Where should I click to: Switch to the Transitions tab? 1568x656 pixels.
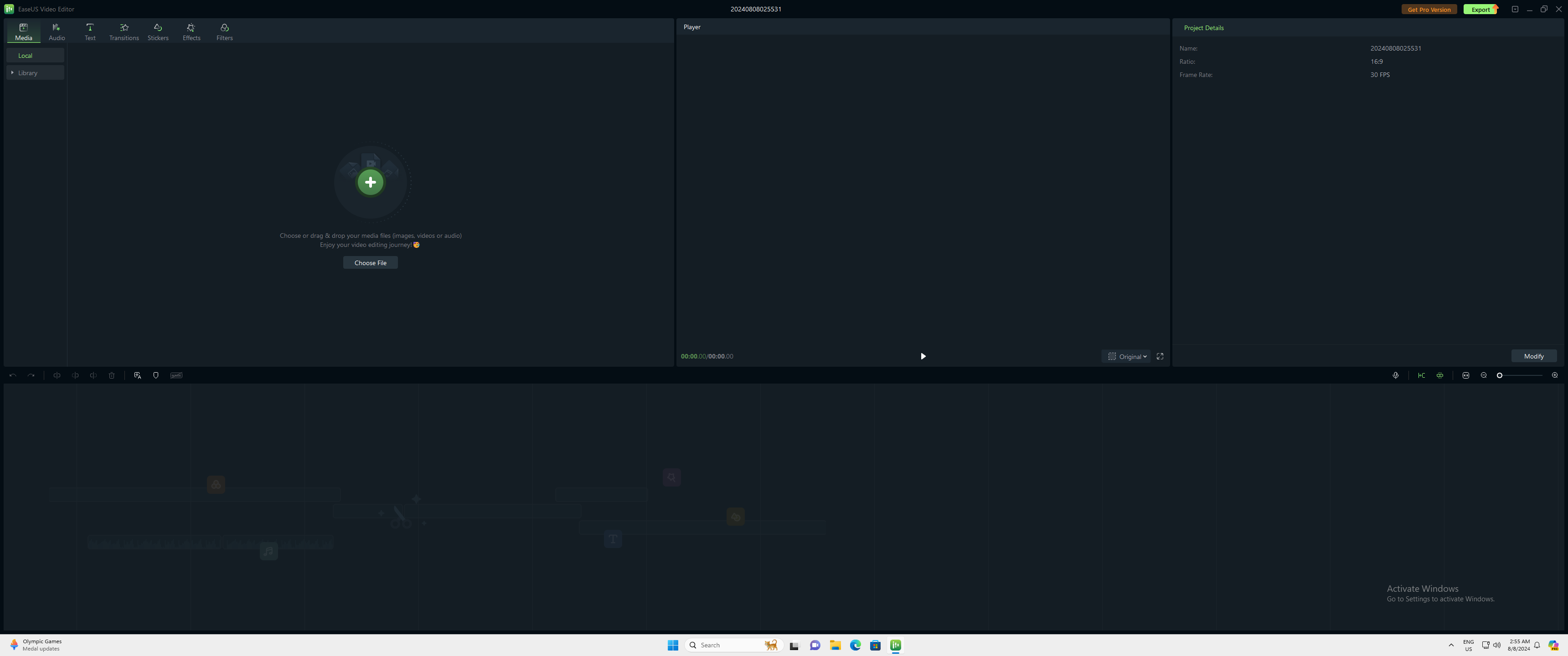tap(124, 31)
